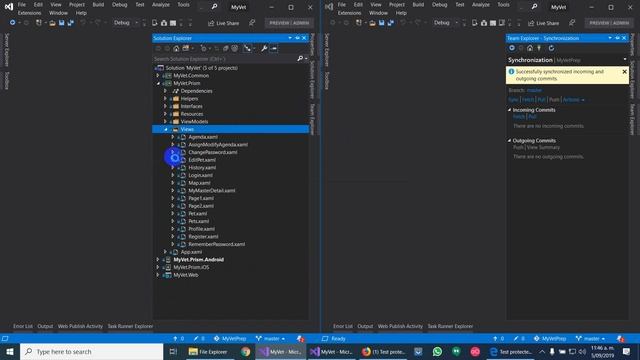Click Open File icon in left window toolbar
Image resolution: width=640 pixels, height=360 pixels.
pyautogui.click(x=52, y=23)
